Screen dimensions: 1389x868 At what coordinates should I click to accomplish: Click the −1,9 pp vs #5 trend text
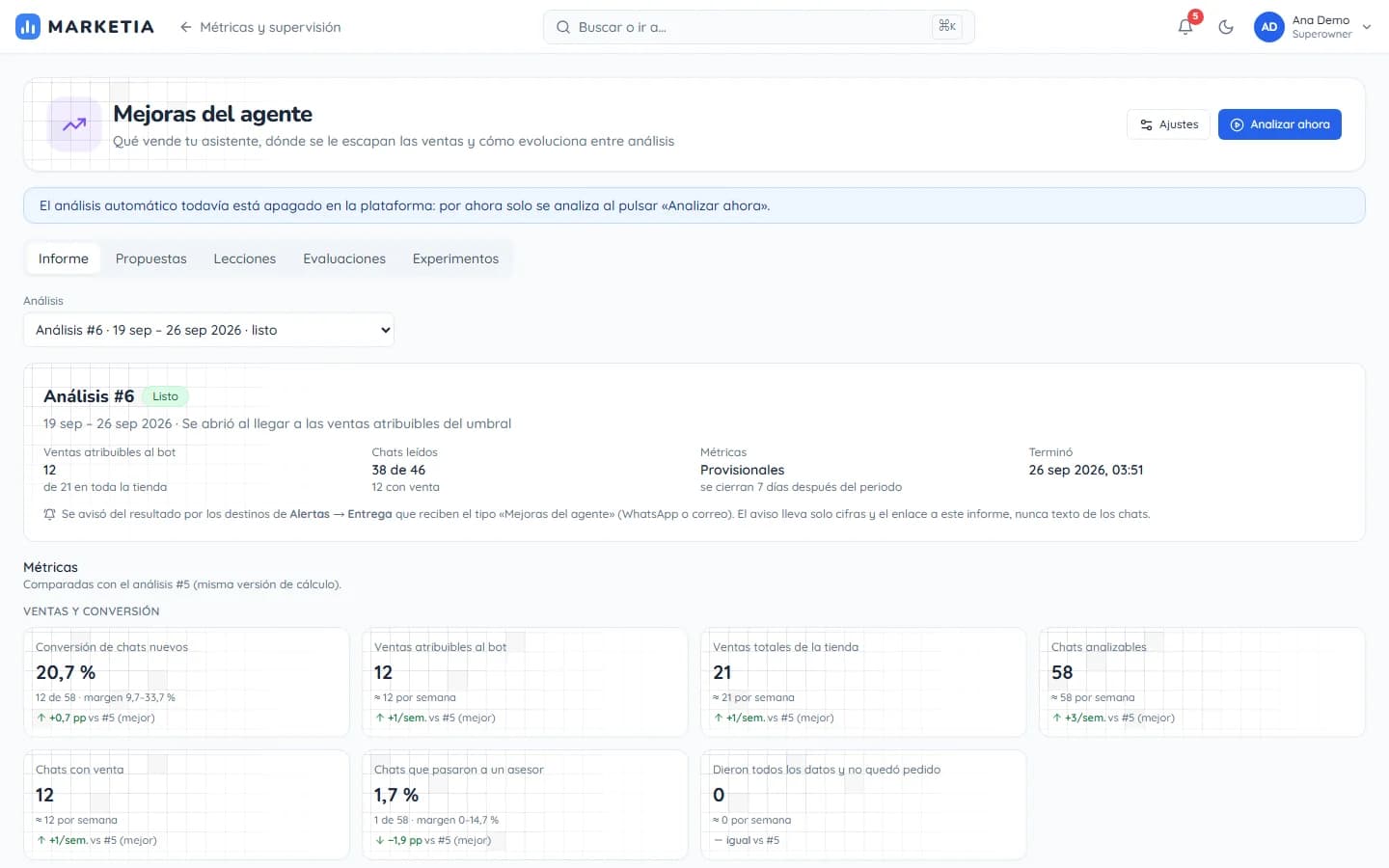[x=433, y=840]
